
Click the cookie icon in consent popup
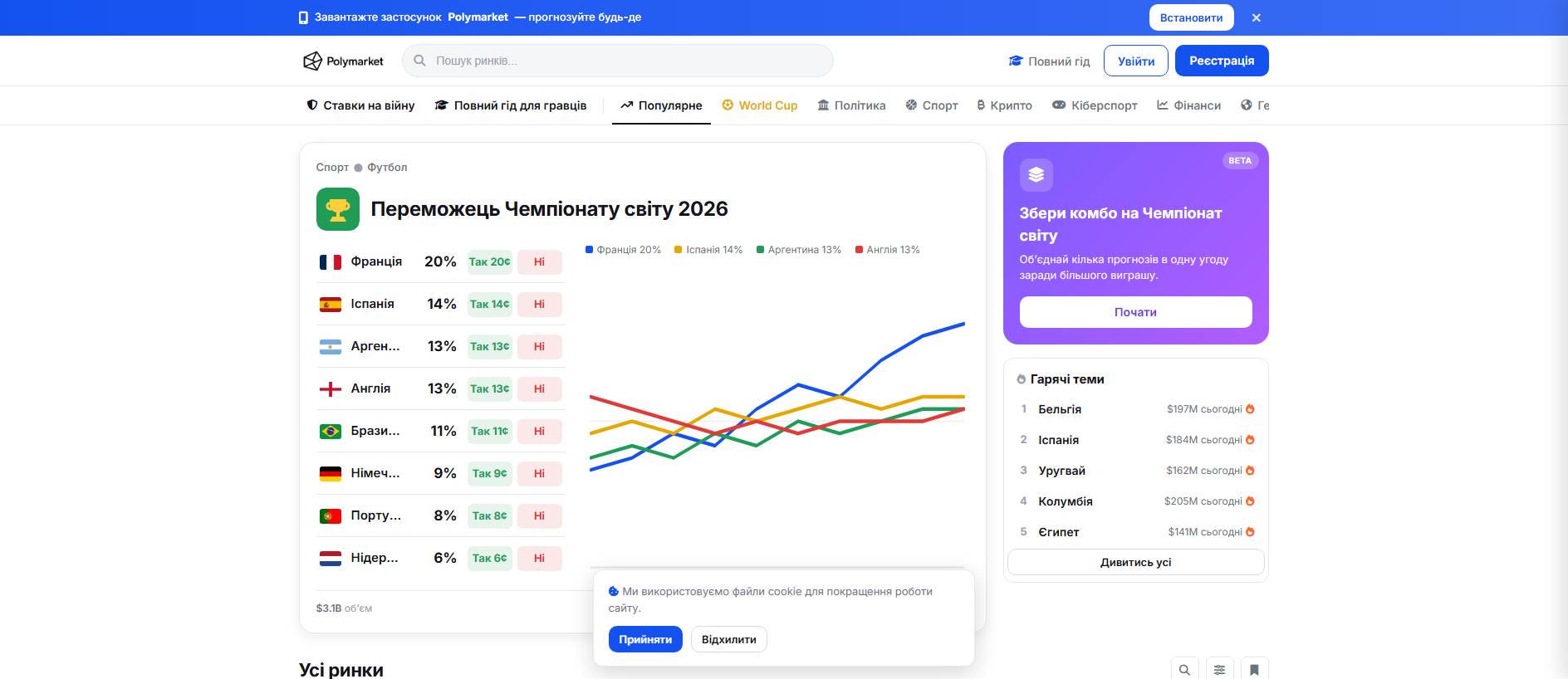(x=614, y=591)
